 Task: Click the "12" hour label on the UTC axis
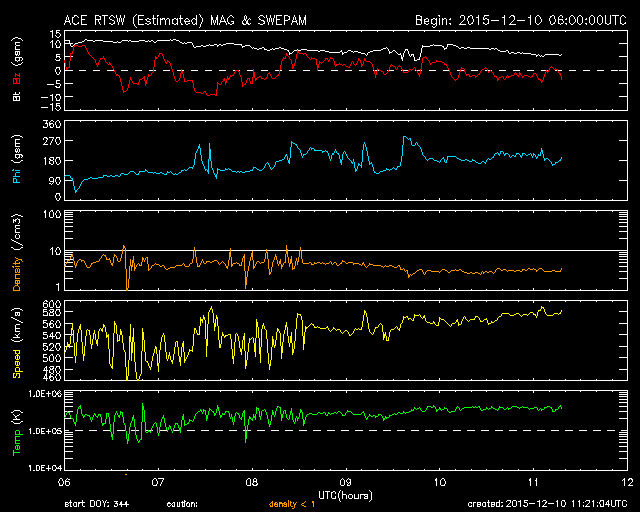[x=627, y=483]
